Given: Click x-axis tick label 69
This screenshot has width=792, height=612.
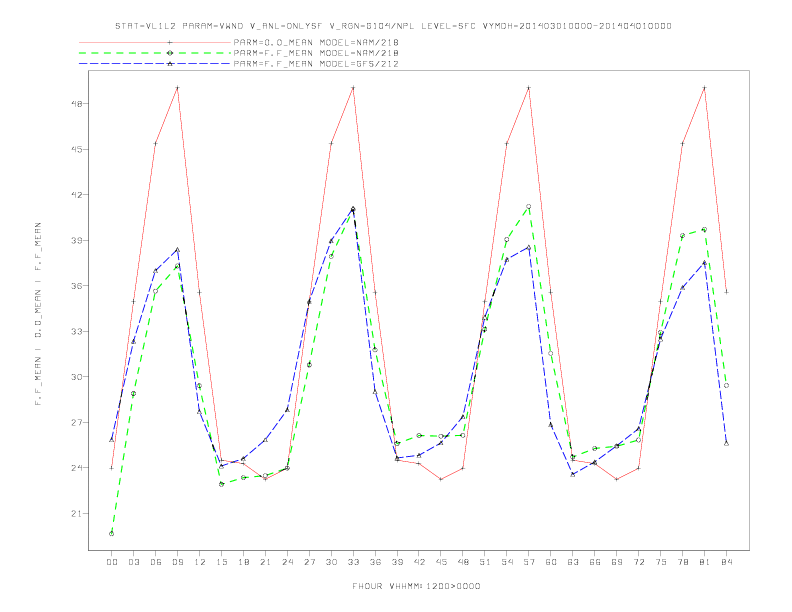Looking at the screenshot, I should [x=617, y=562].
